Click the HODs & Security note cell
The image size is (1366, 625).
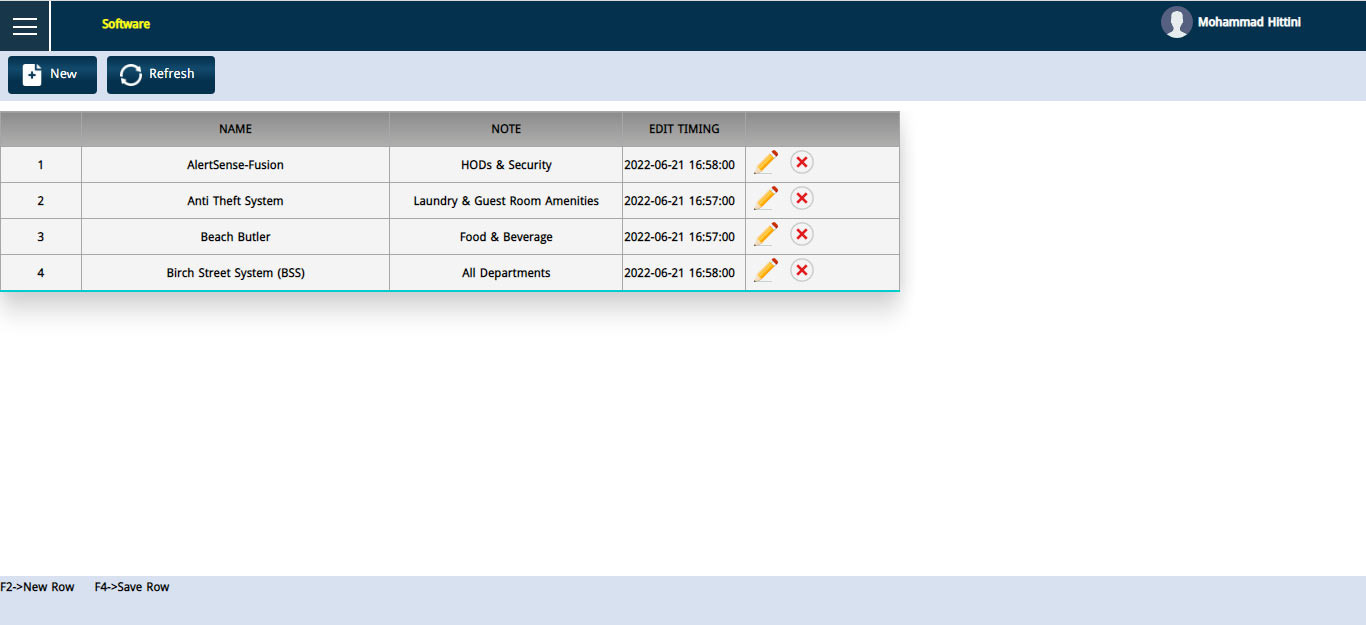click(x=506, y=165)
